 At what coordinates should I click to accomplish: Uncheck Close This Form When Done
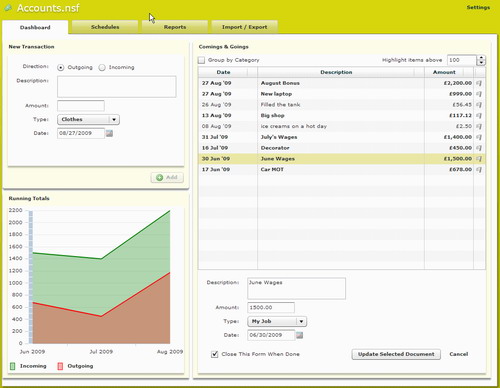click(215, 354)
